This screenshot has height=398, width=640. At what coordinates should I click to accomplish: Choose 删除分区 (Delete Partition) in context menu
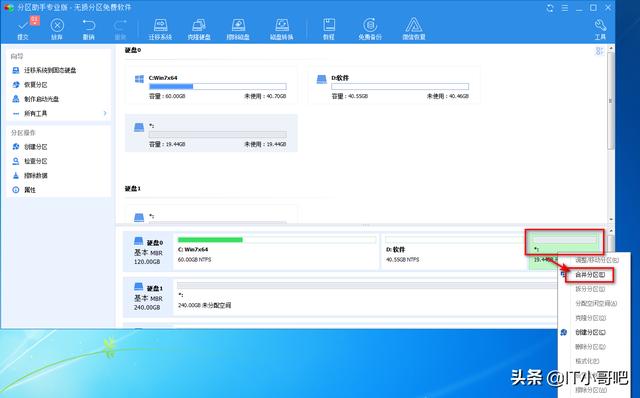point(590,347)
